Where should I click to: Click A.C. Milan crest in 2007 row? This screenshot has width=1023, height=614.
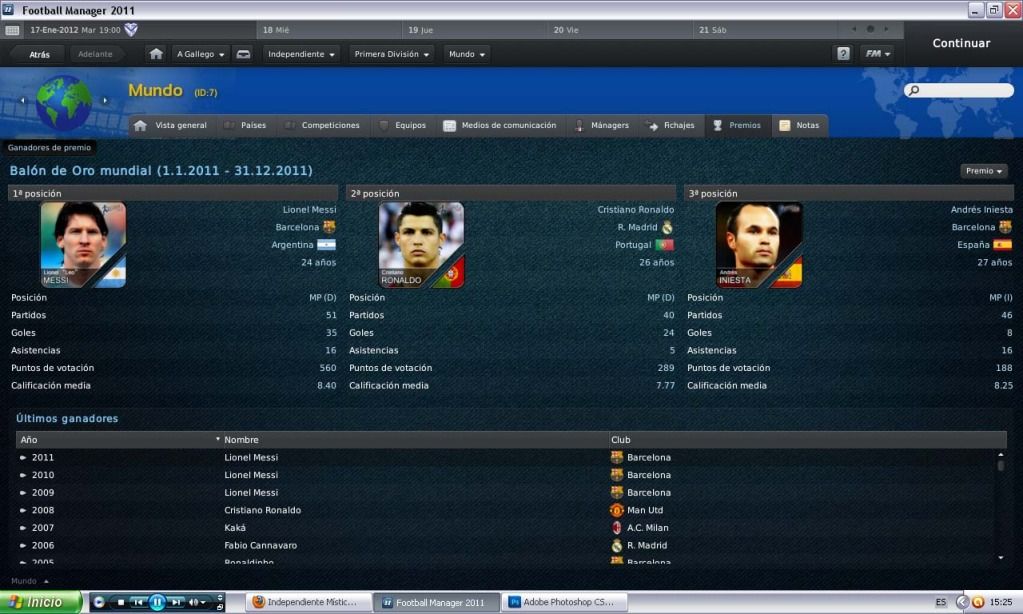tap(617, 528)
